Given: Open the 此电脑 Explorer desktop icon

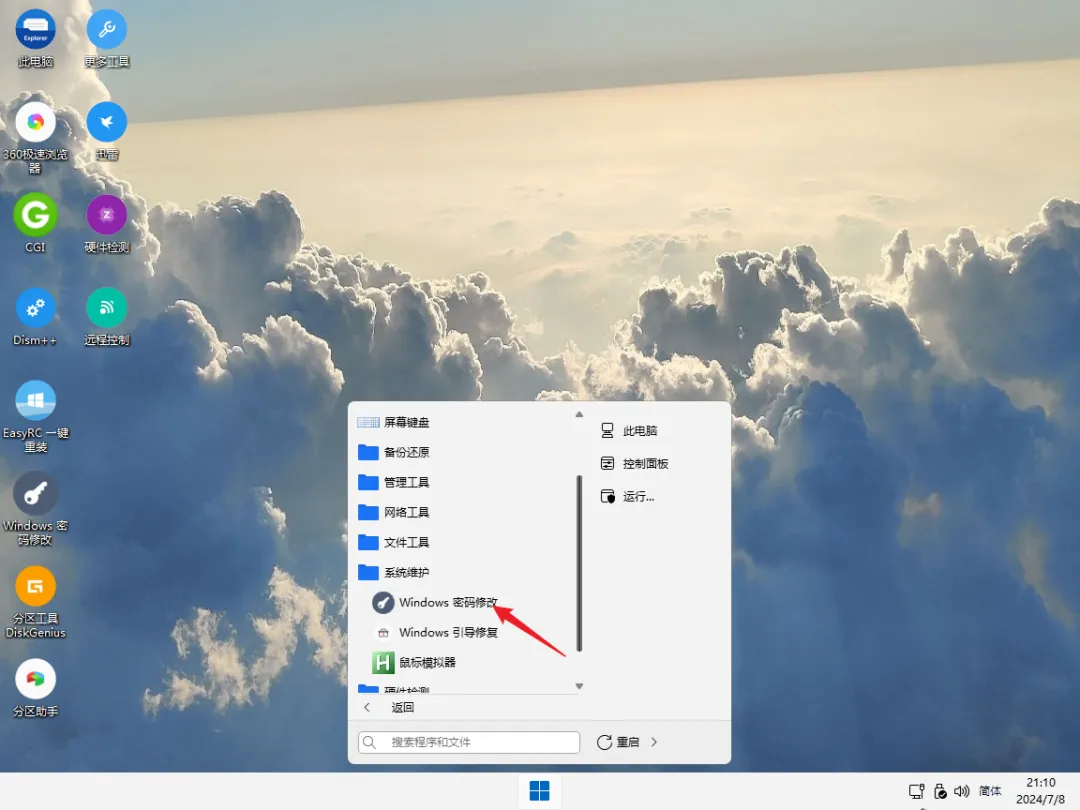Looking at the screenshot, I should 35,39.
